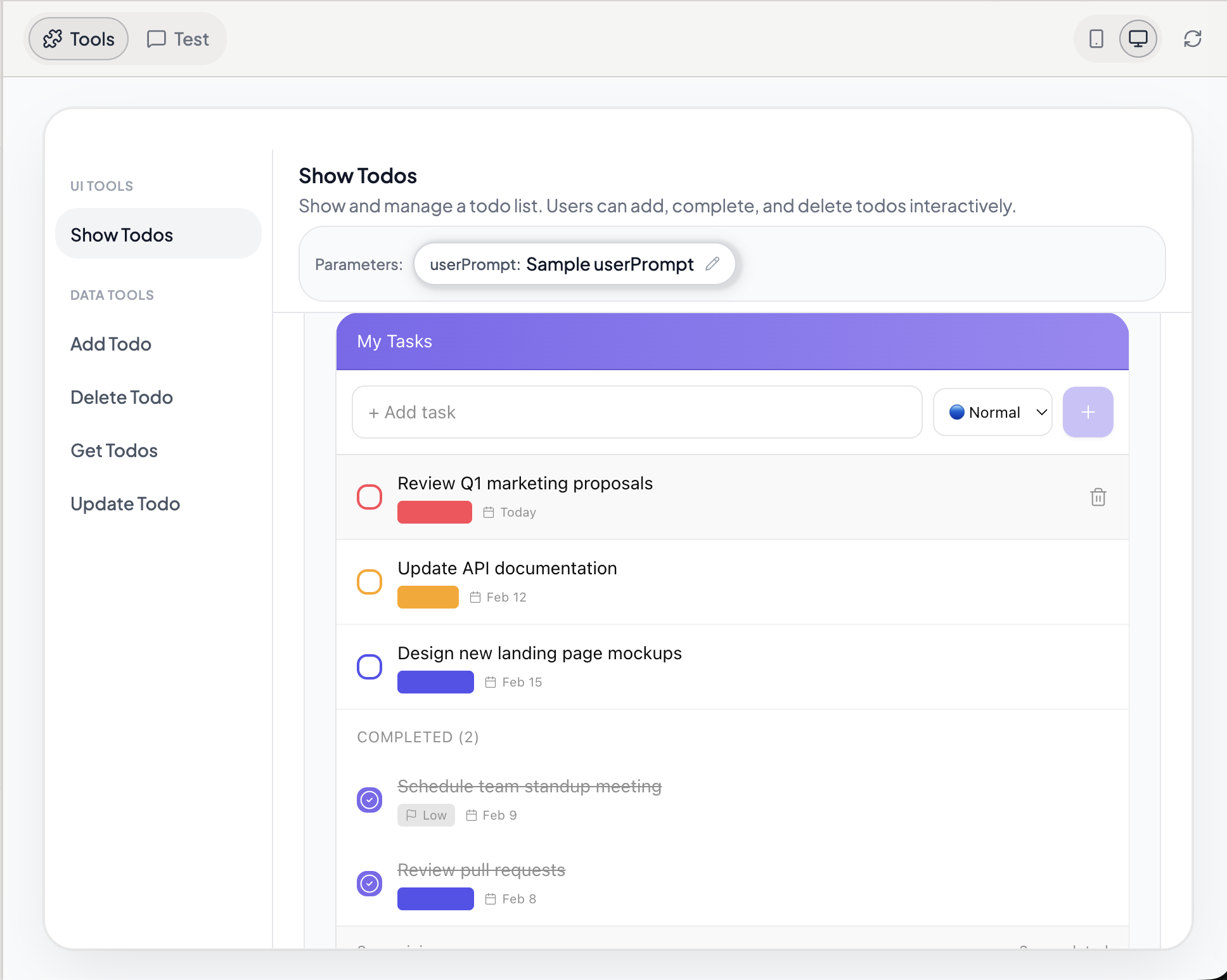The width and height of the screenshot is (1227, 980).
Task: Switch to mobile device preview icon
Action: point(1096,39)
